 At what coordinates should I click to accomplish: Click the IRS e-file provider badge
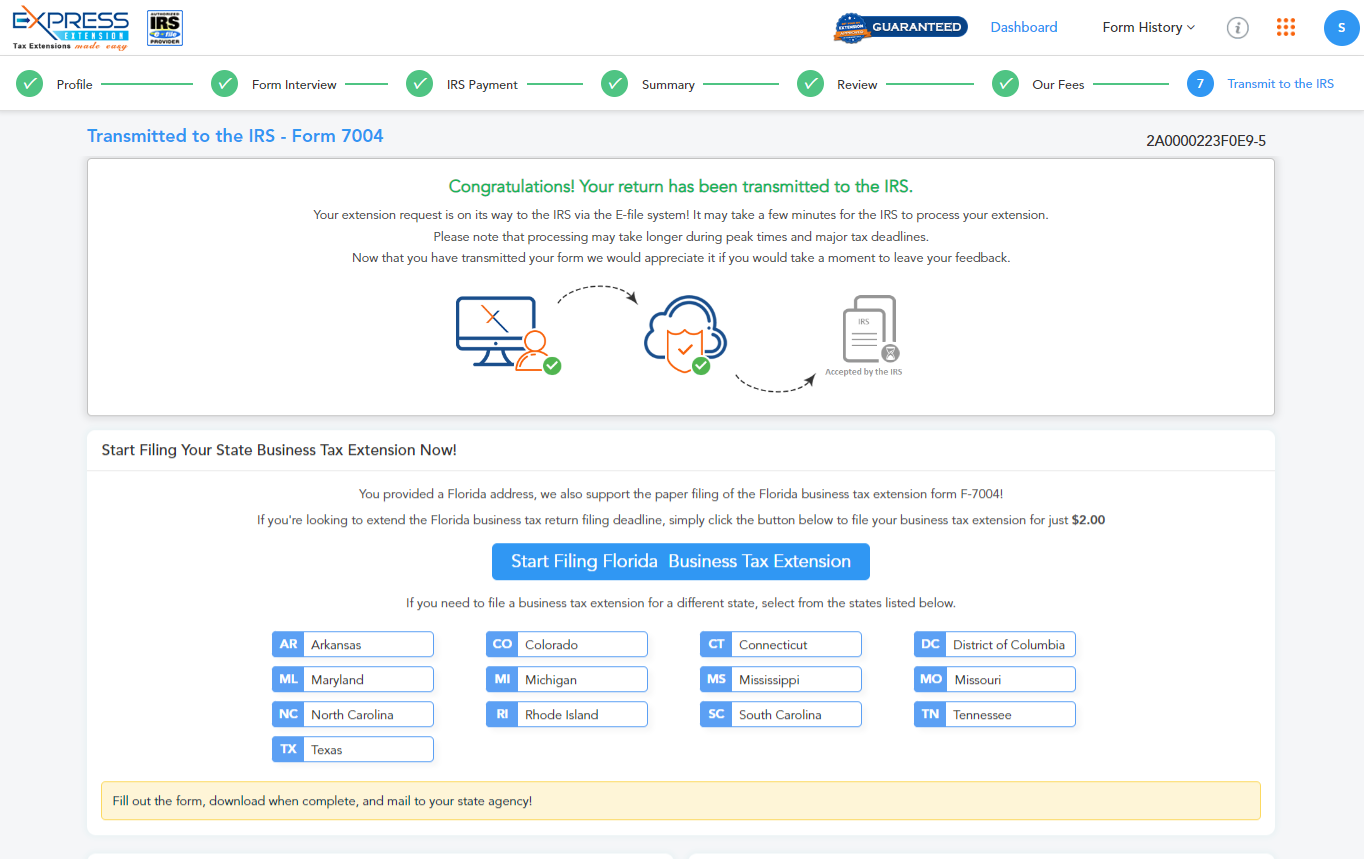tap(165, 28)
